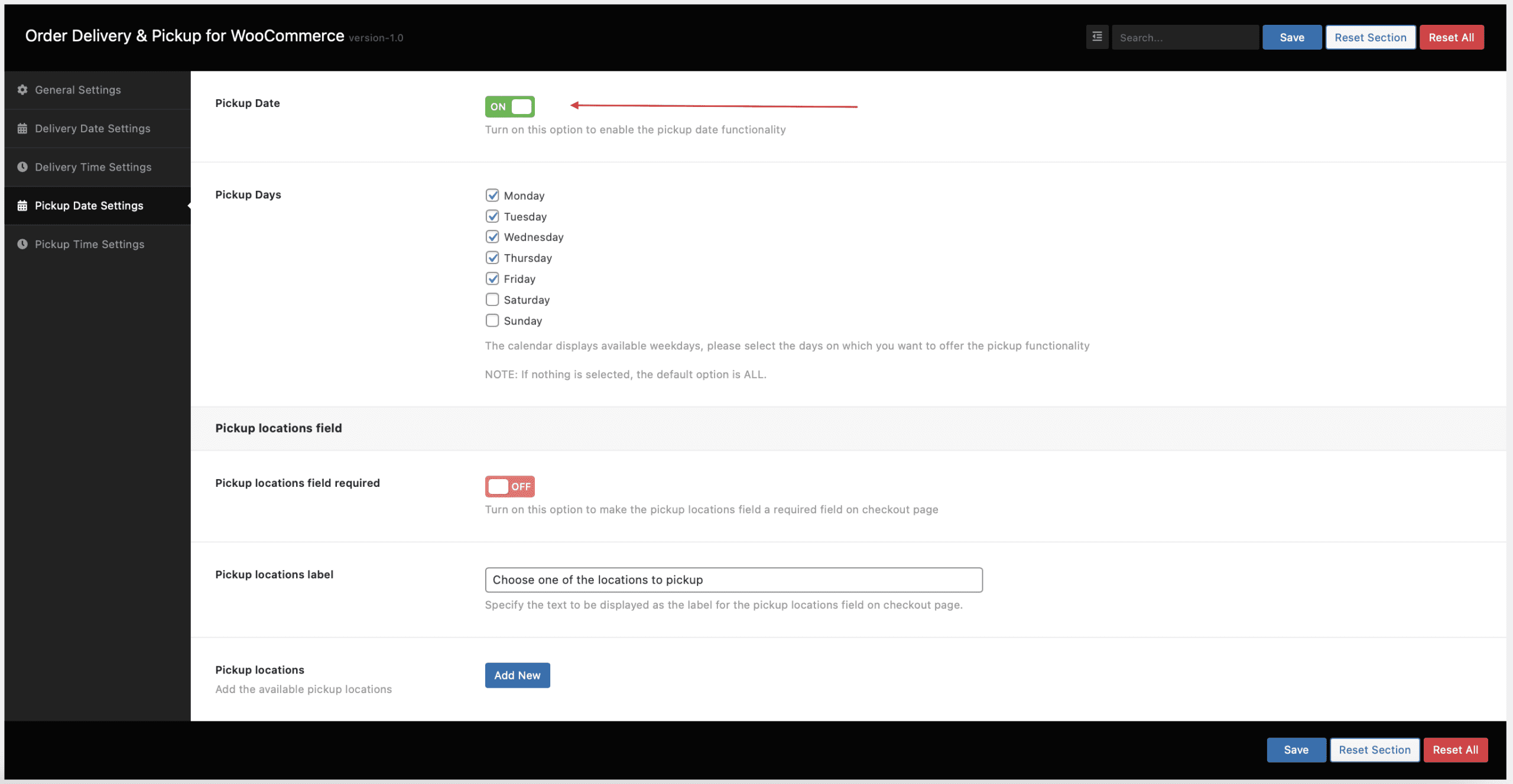
Task: Click the gear icon beside General Settings
Action: coord(22,90)
